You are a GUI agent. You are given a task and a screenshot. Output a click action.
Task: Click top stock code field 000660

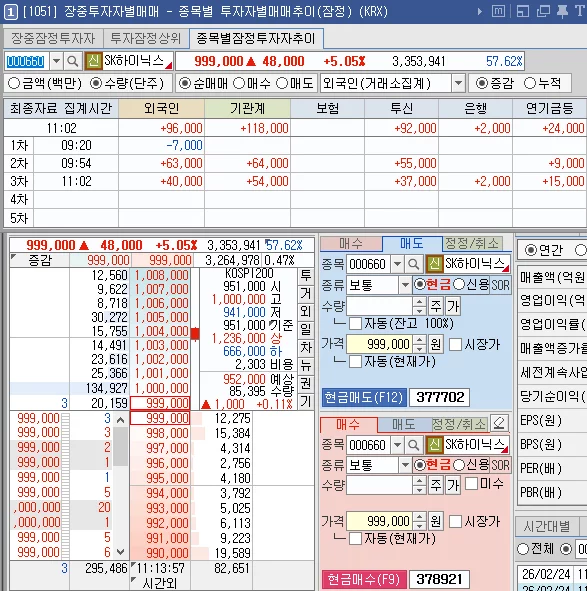[x=26, y=61]
